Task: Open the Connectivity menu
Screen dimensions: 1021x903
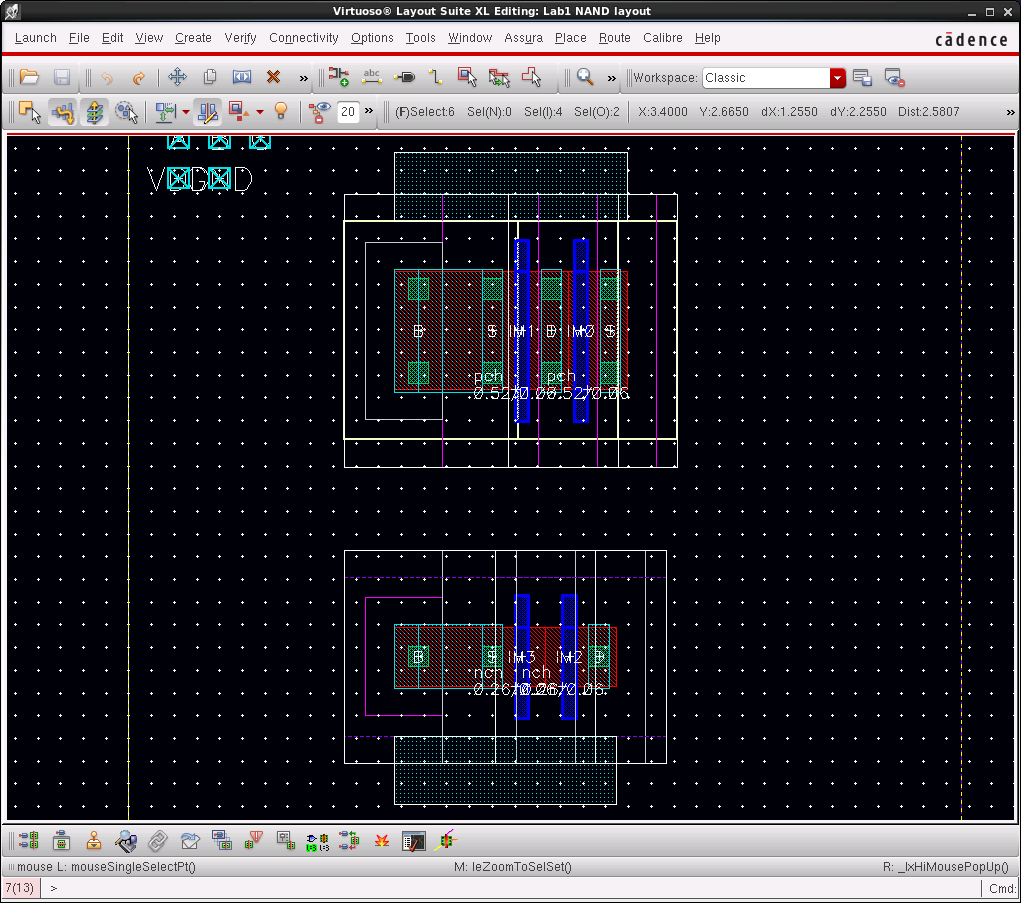Action: pos(303,38)
